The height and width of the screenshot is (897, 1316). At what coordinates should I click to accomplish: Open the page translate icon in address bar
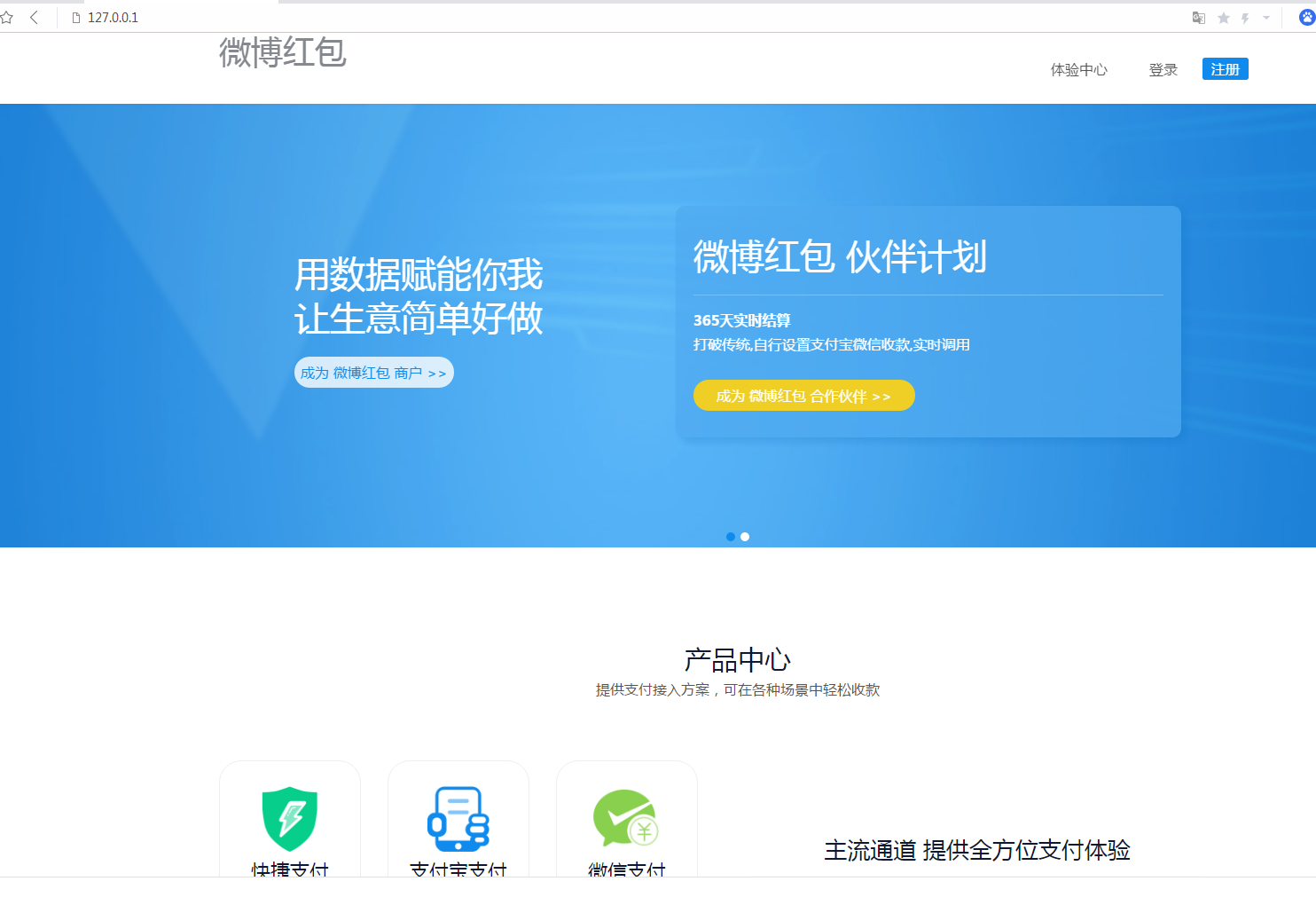(x=1199, y=18)
